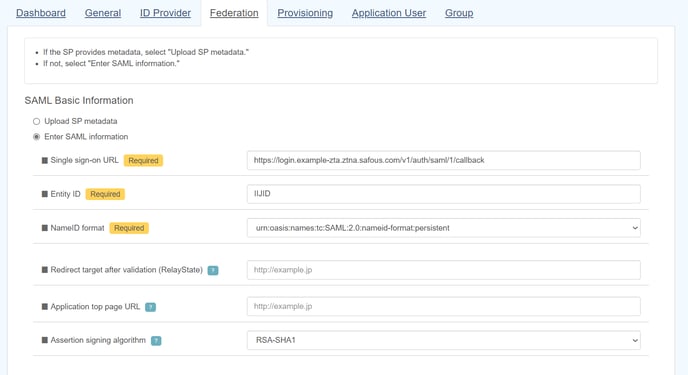
Task: Open the NameID format dropdown
Action: pos(444,228)
